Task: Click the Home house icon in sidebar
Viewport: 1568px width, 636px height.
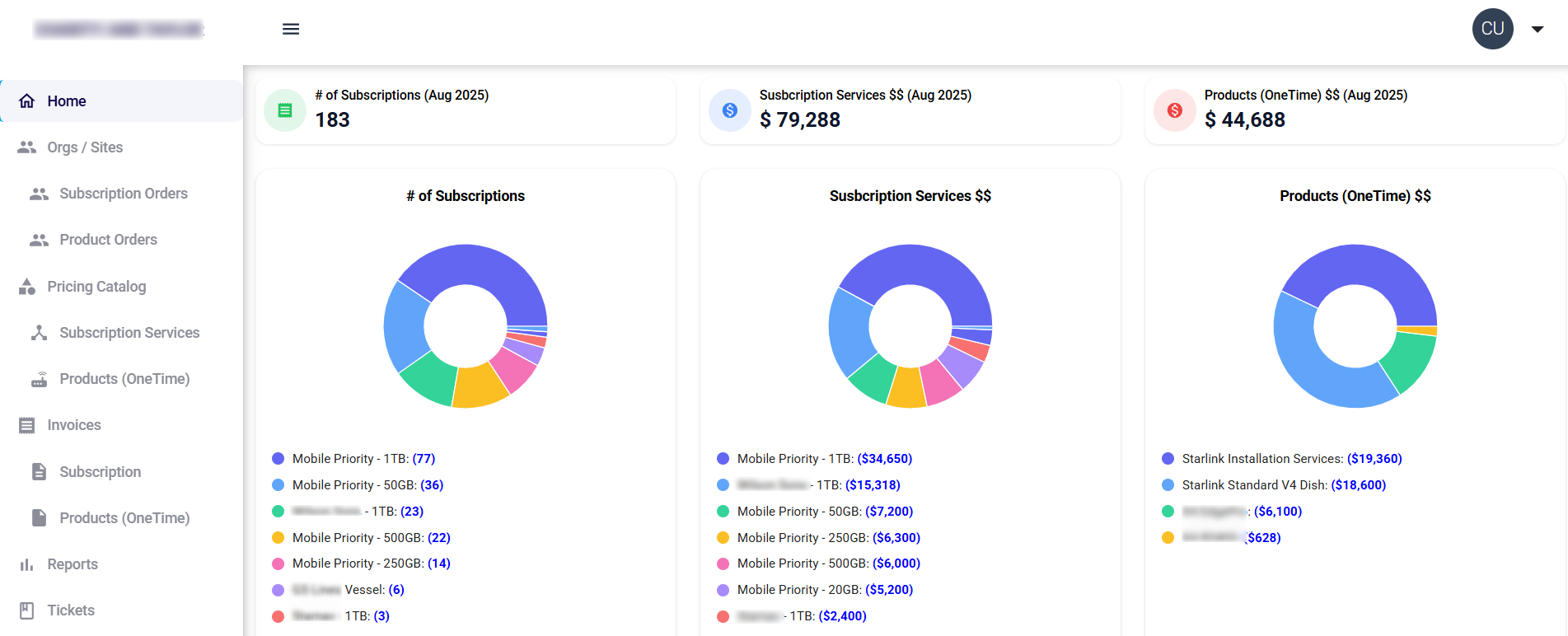Action: [27, 101]
